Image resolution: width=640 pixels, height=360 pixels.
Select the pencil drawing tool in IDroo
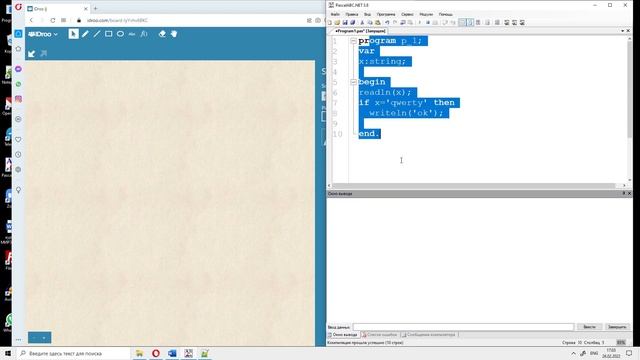[x=85, y=34]
